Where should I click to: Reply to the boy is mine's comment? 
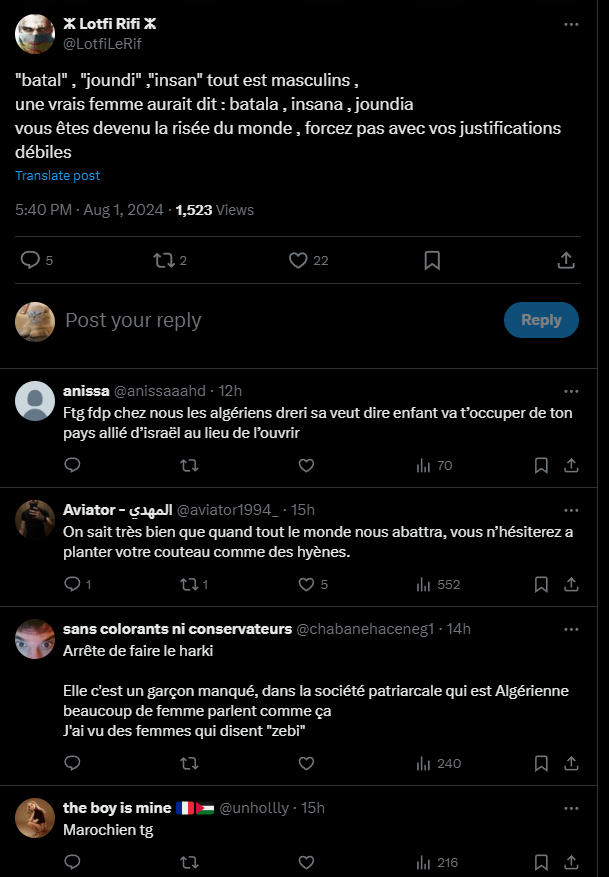(x=72, y=862)
